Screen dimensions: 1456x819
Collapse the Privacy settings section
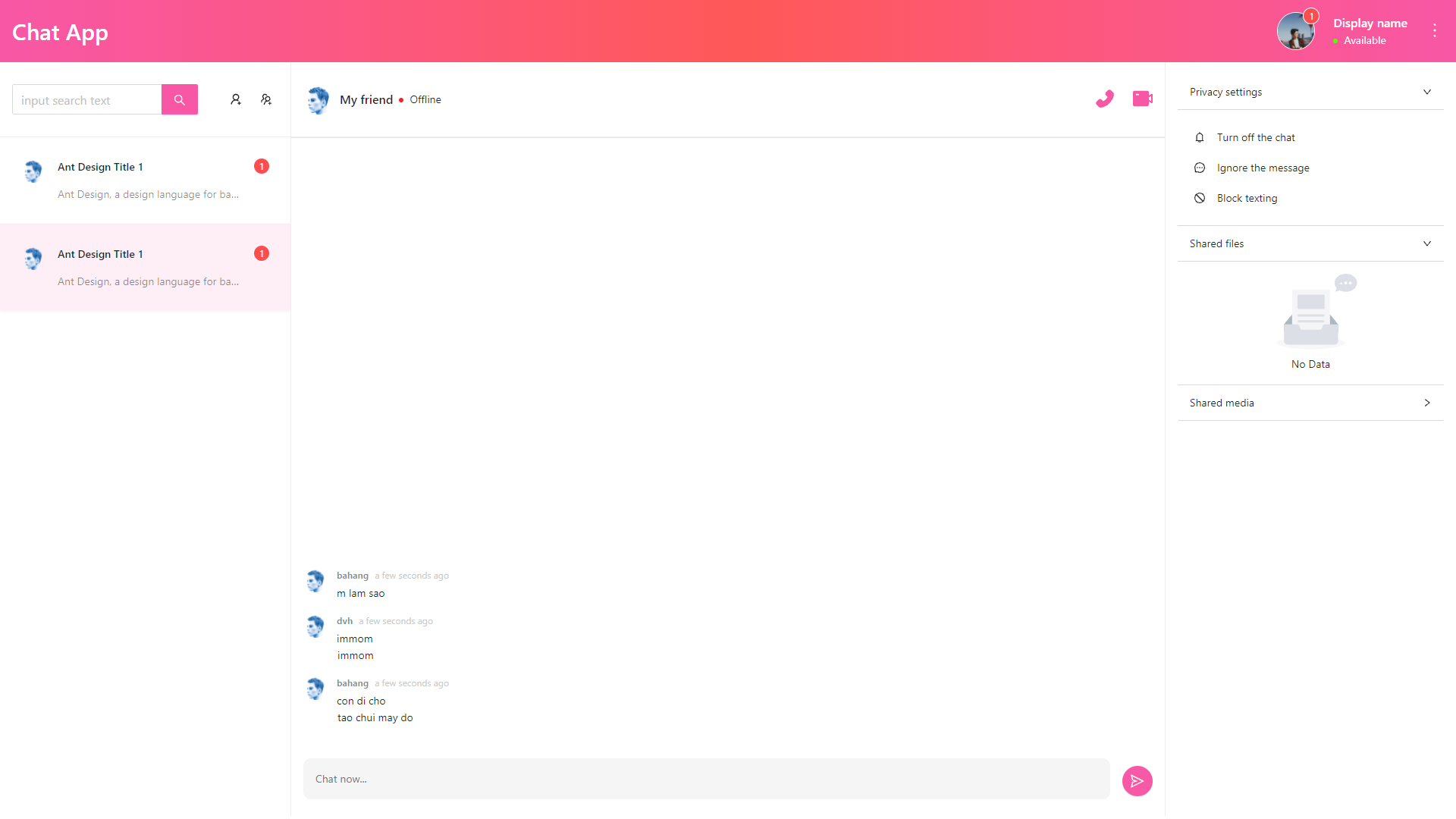coord(1427,92)
